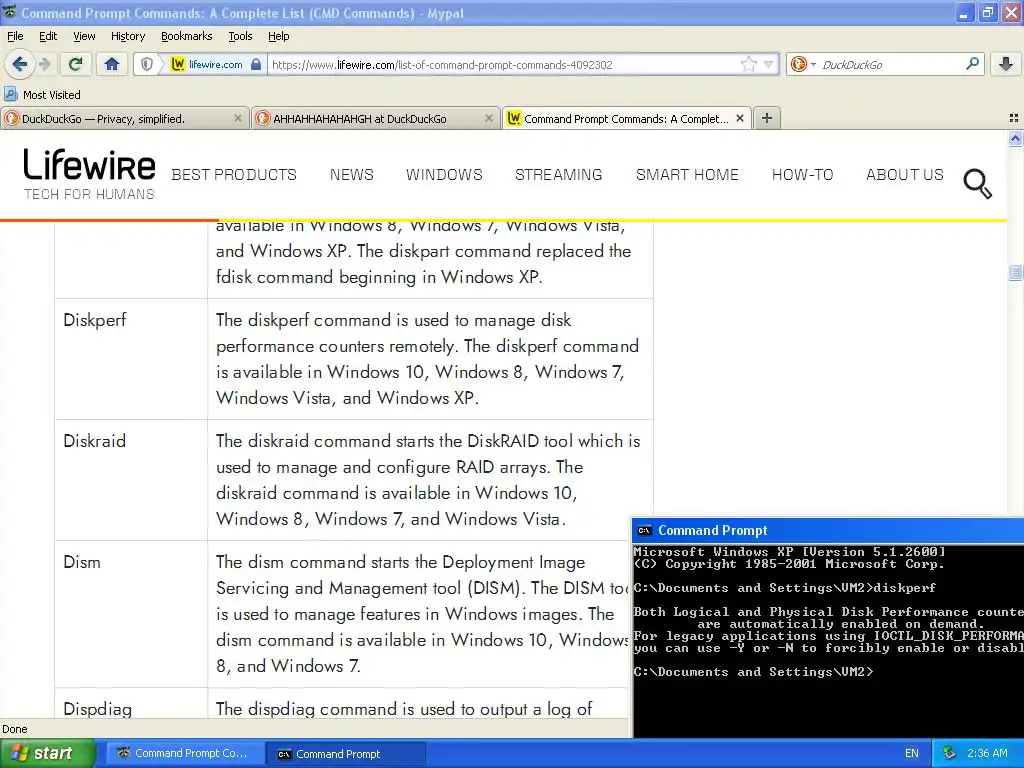The image size is (1024, 768).
Task: Click the tracking protection shield icon
Action: point(147,64)
